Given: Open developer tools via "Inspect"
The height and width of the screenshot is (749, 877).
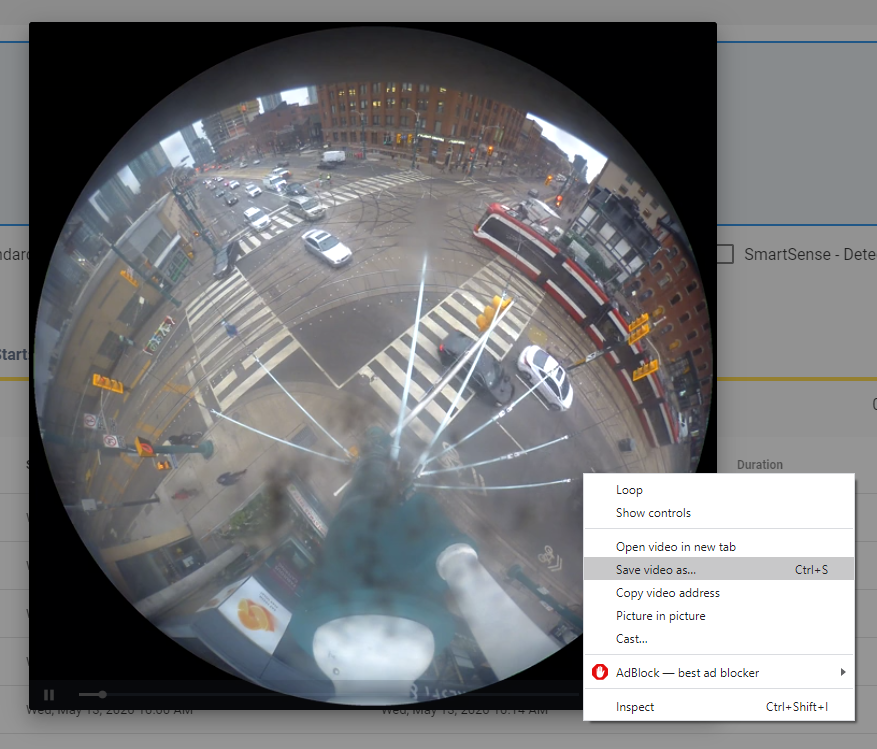Looking at the screenshot, I should coord(633,706).
